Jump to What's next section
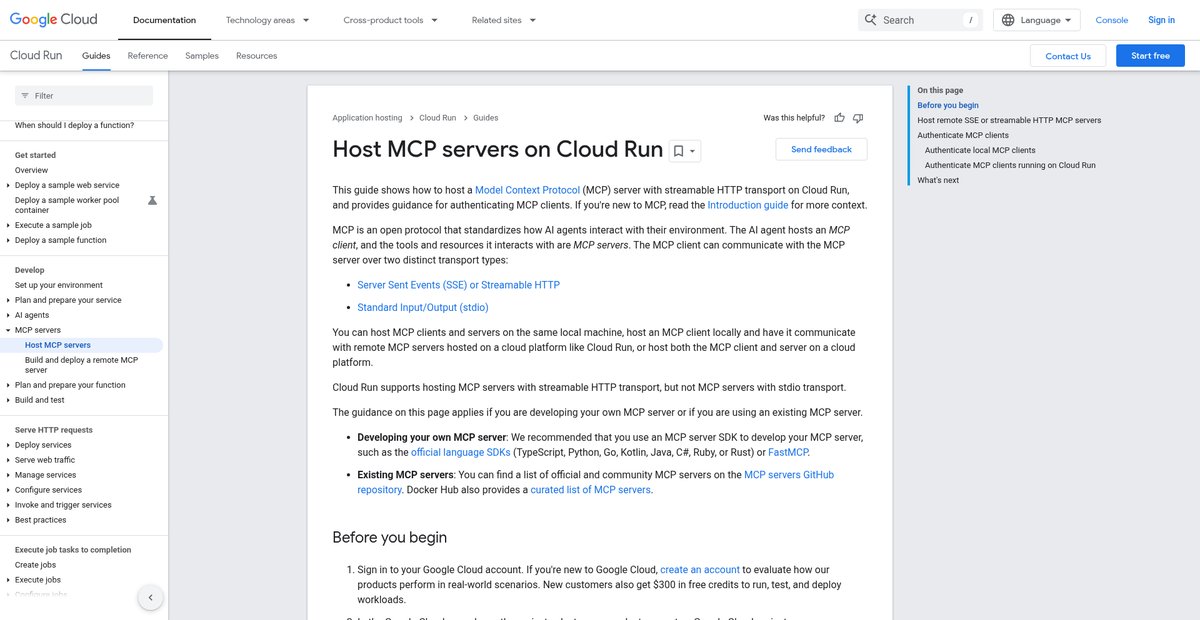The image size is (1200, 620). pos(938,180)
